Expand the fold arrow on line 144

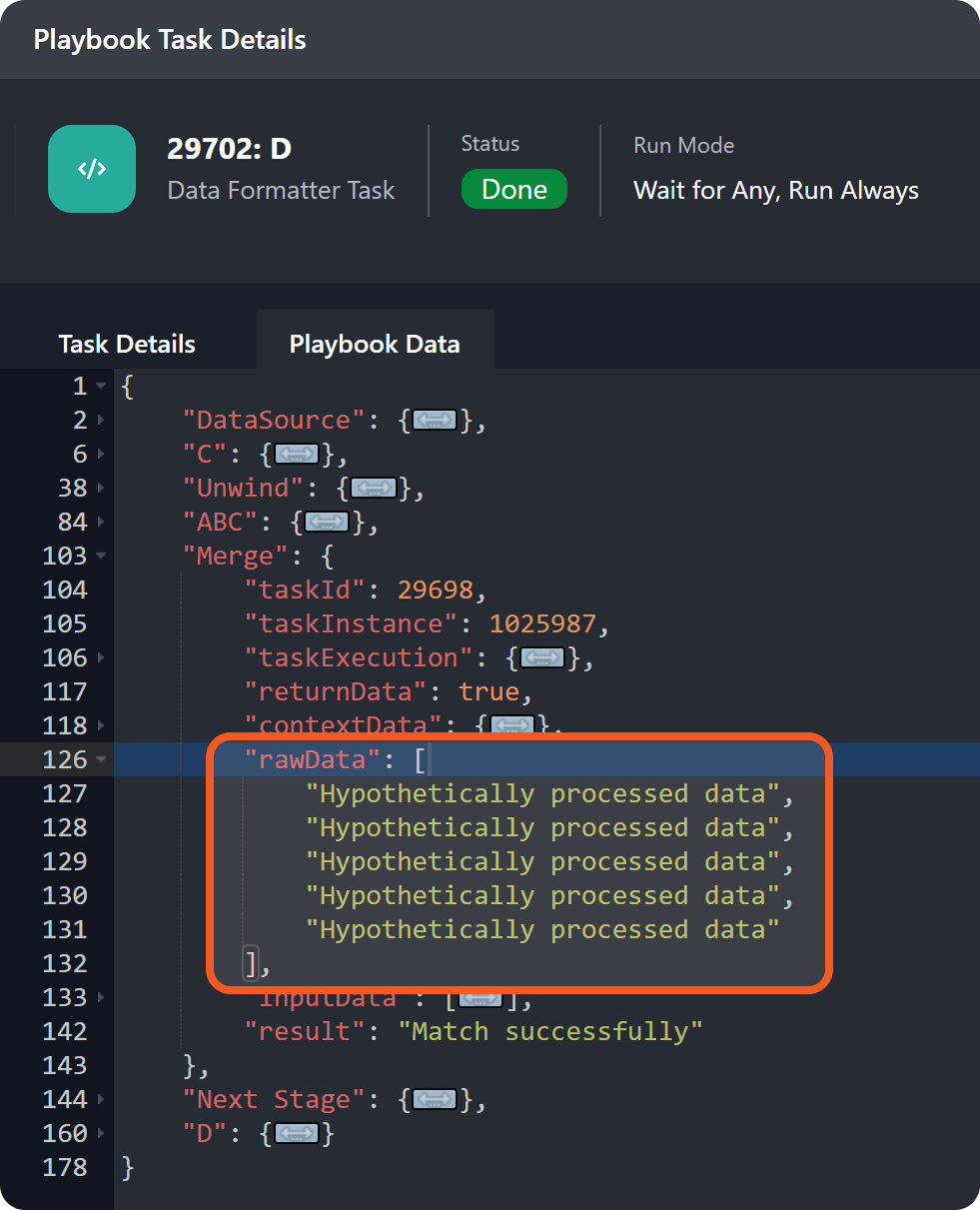pos(102,1100)
